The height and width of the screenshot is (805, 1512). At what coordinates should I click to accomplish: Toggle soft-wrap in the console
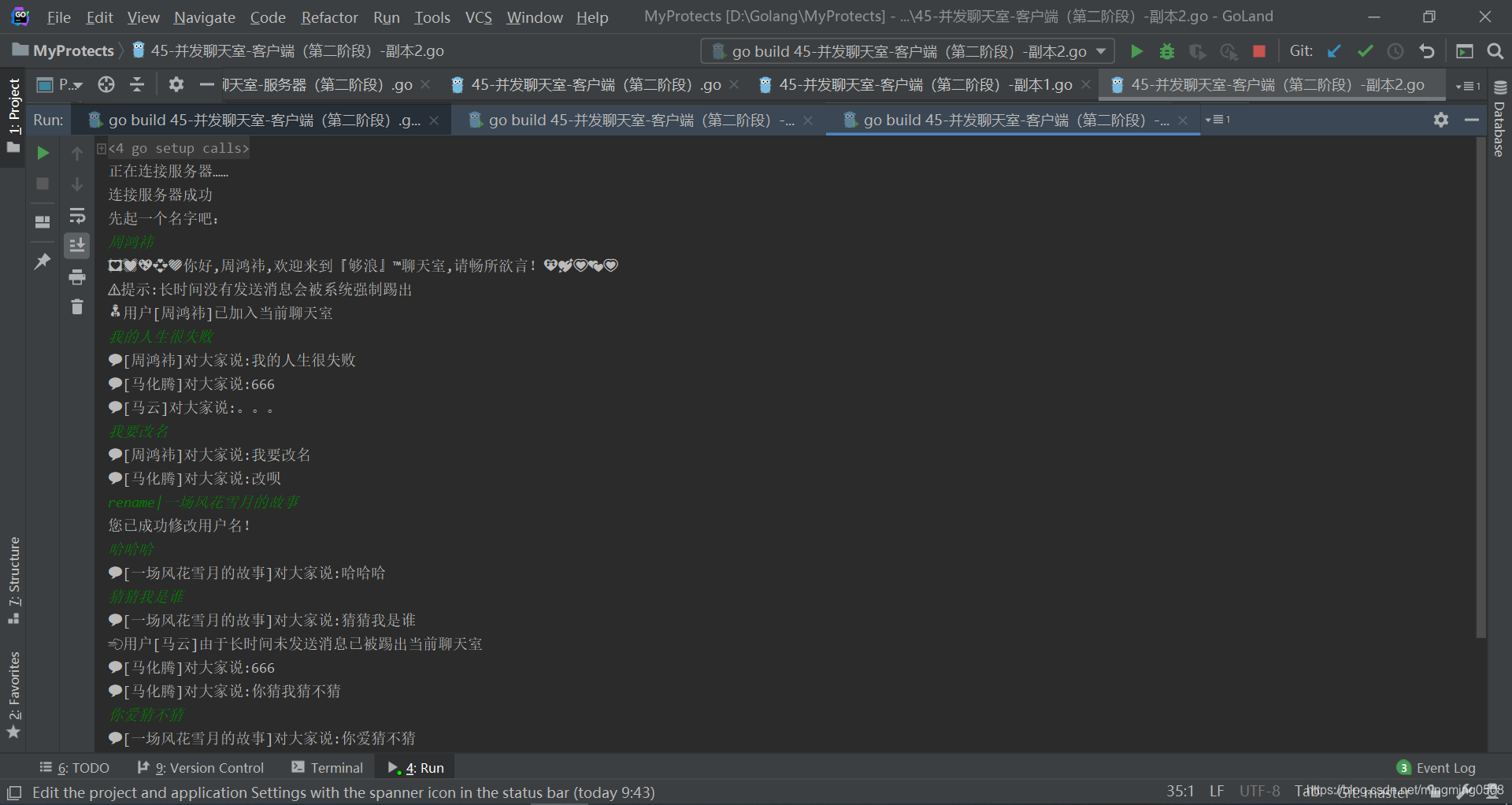point(77,215)
